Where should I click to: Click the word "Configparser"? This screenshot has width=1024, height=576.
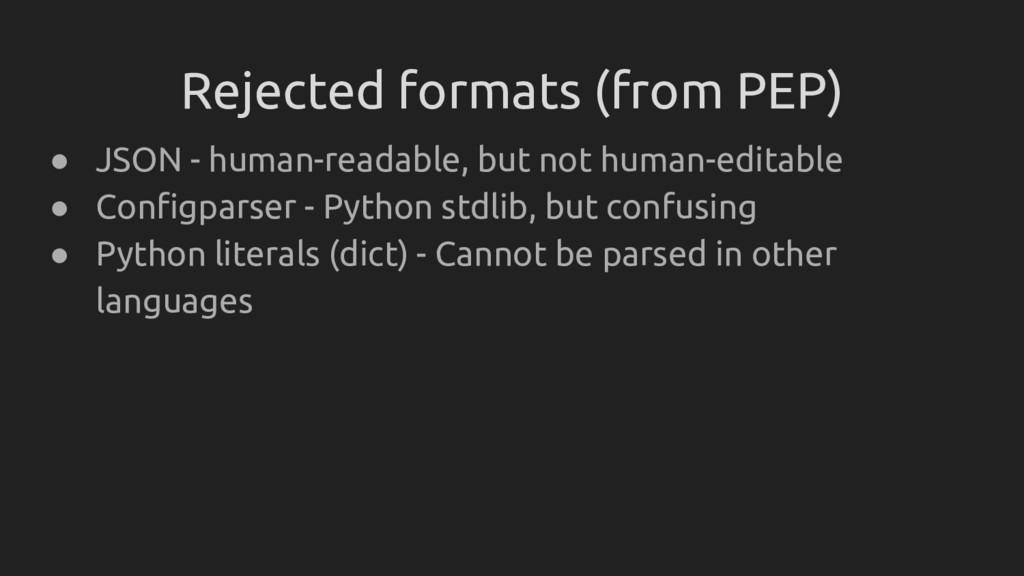pos(196,208)
